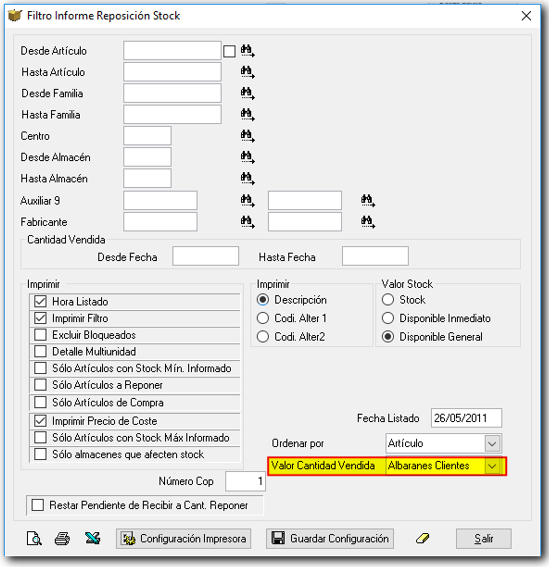Expand the Ordenar por dropdown

tap(492, 443)
